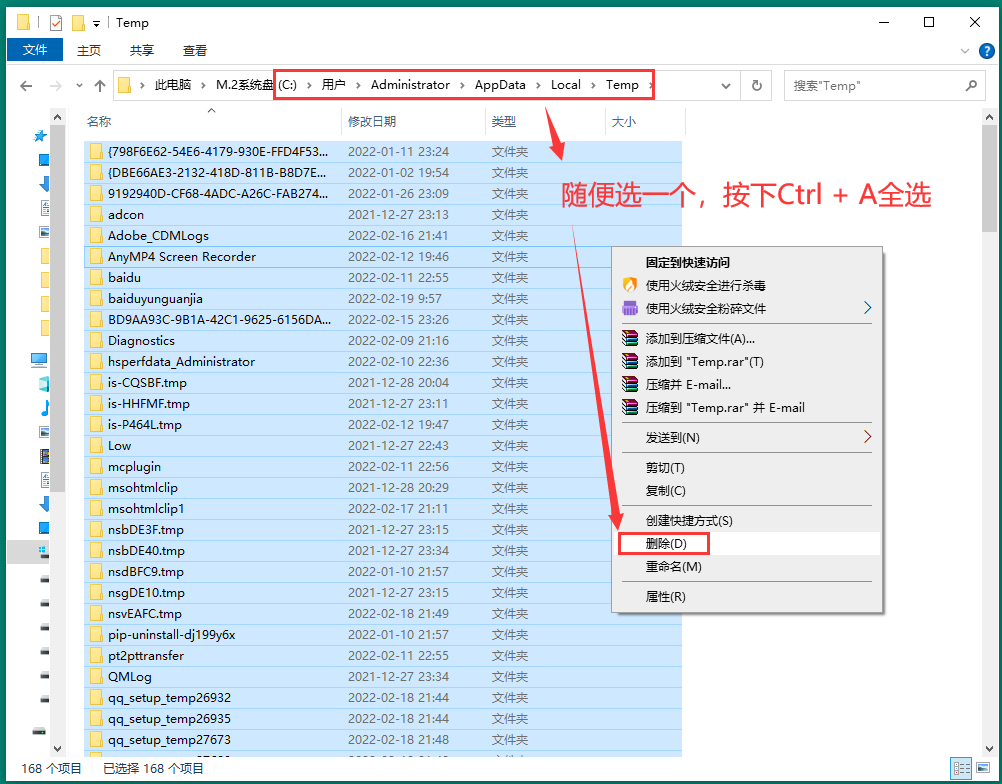The image size is (1002, 784).
Task: Open the 共享 ribbon tab
Action: coord(141,50)
